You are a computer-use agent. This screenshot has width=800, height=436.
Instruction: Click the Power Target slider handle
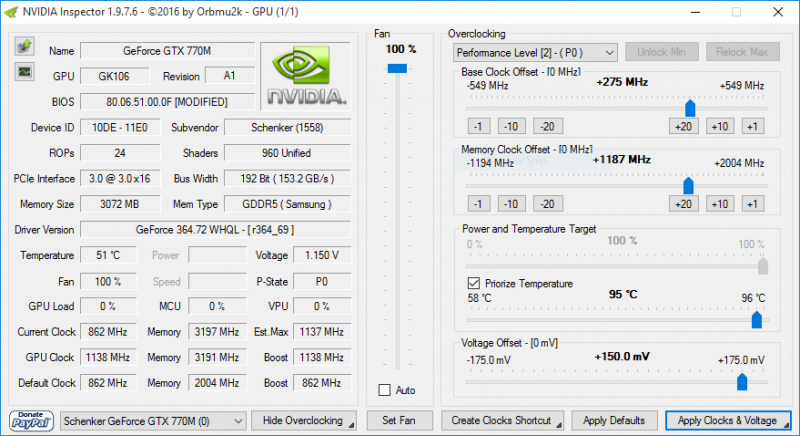tap(763, 266)
